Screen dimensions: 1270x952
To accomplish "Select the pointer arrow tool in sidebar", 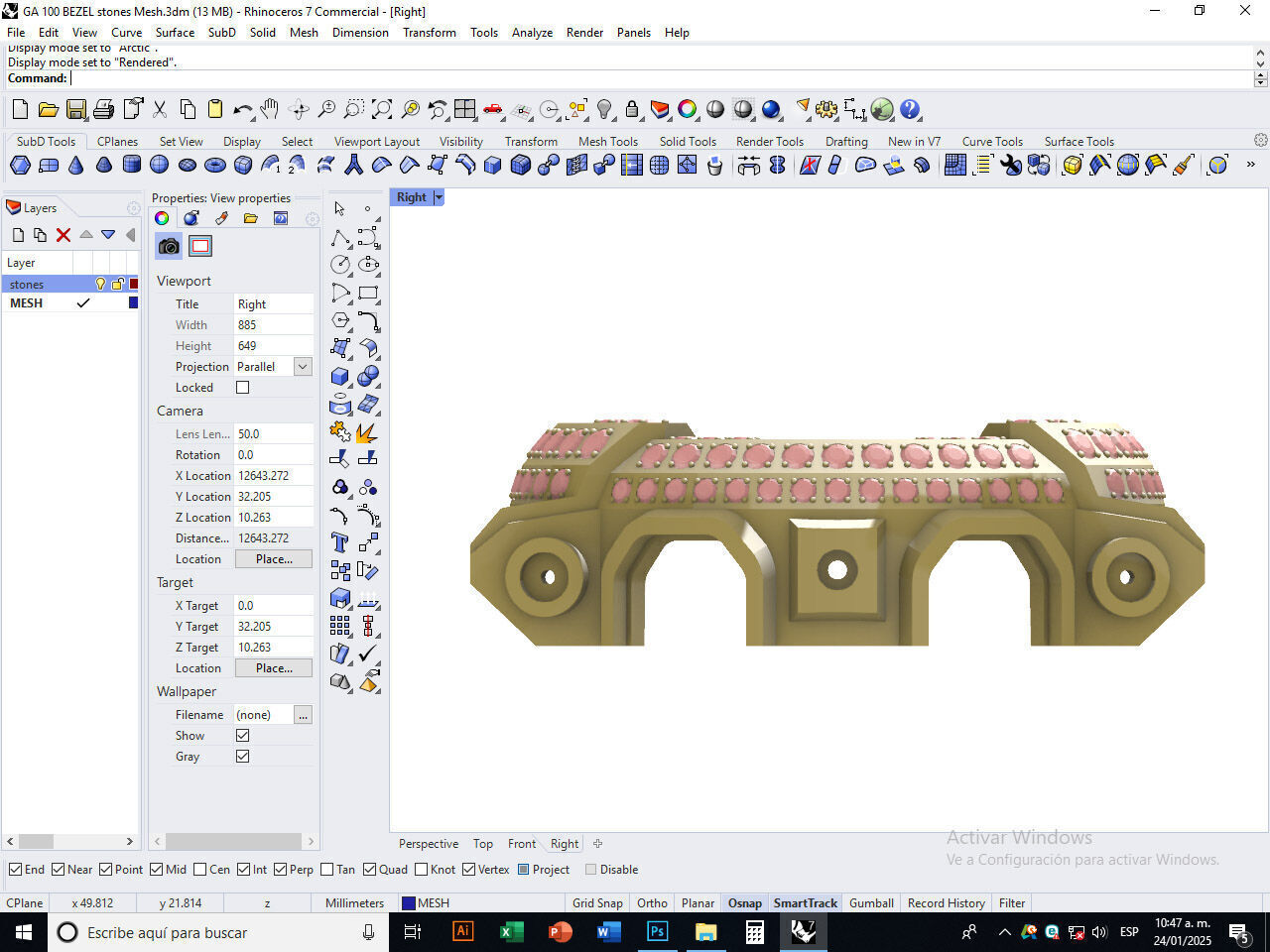I will (340, 209).
